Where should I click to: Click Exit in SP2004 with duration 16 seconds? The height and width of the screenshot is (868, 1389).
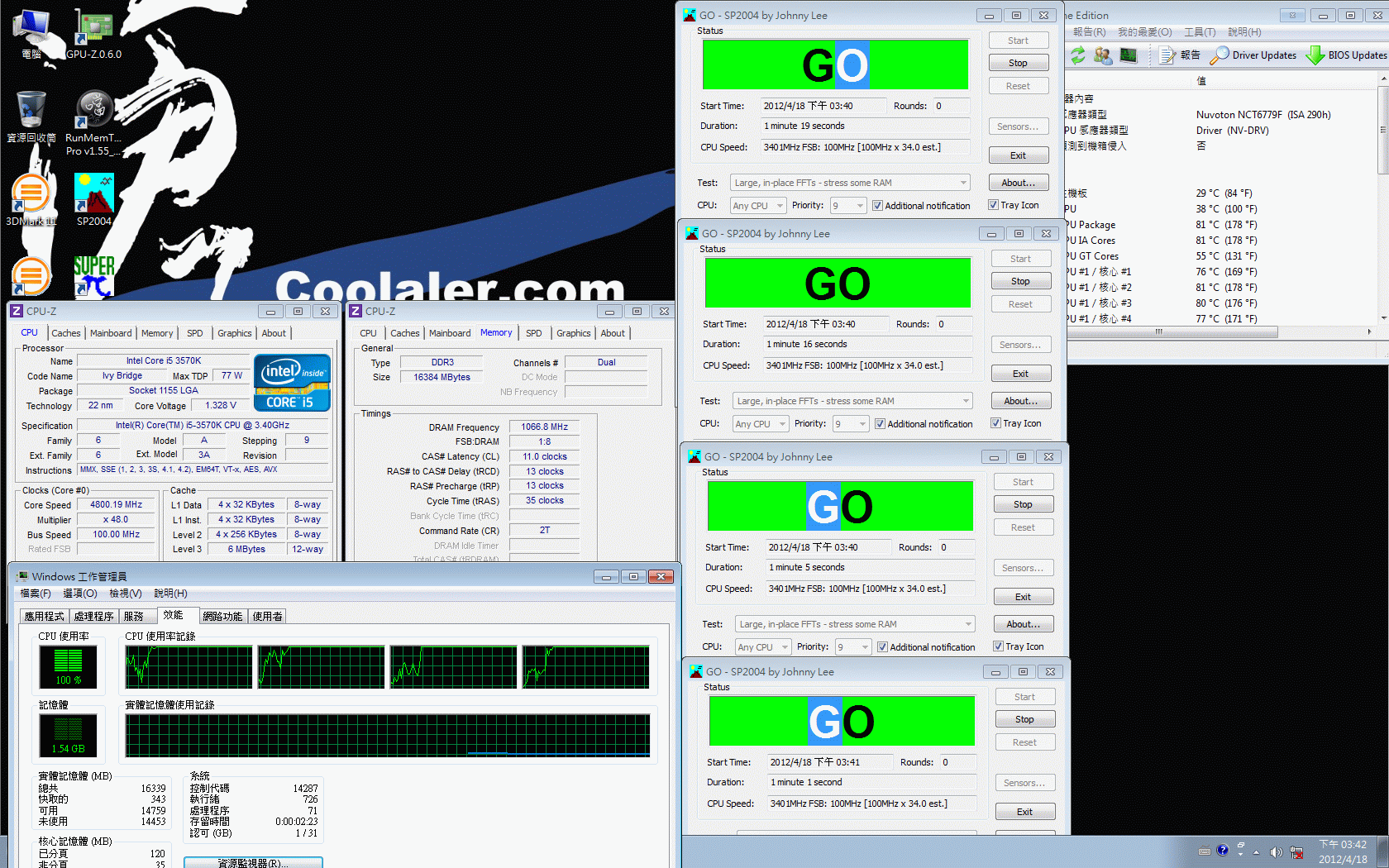click(1021, 374)
